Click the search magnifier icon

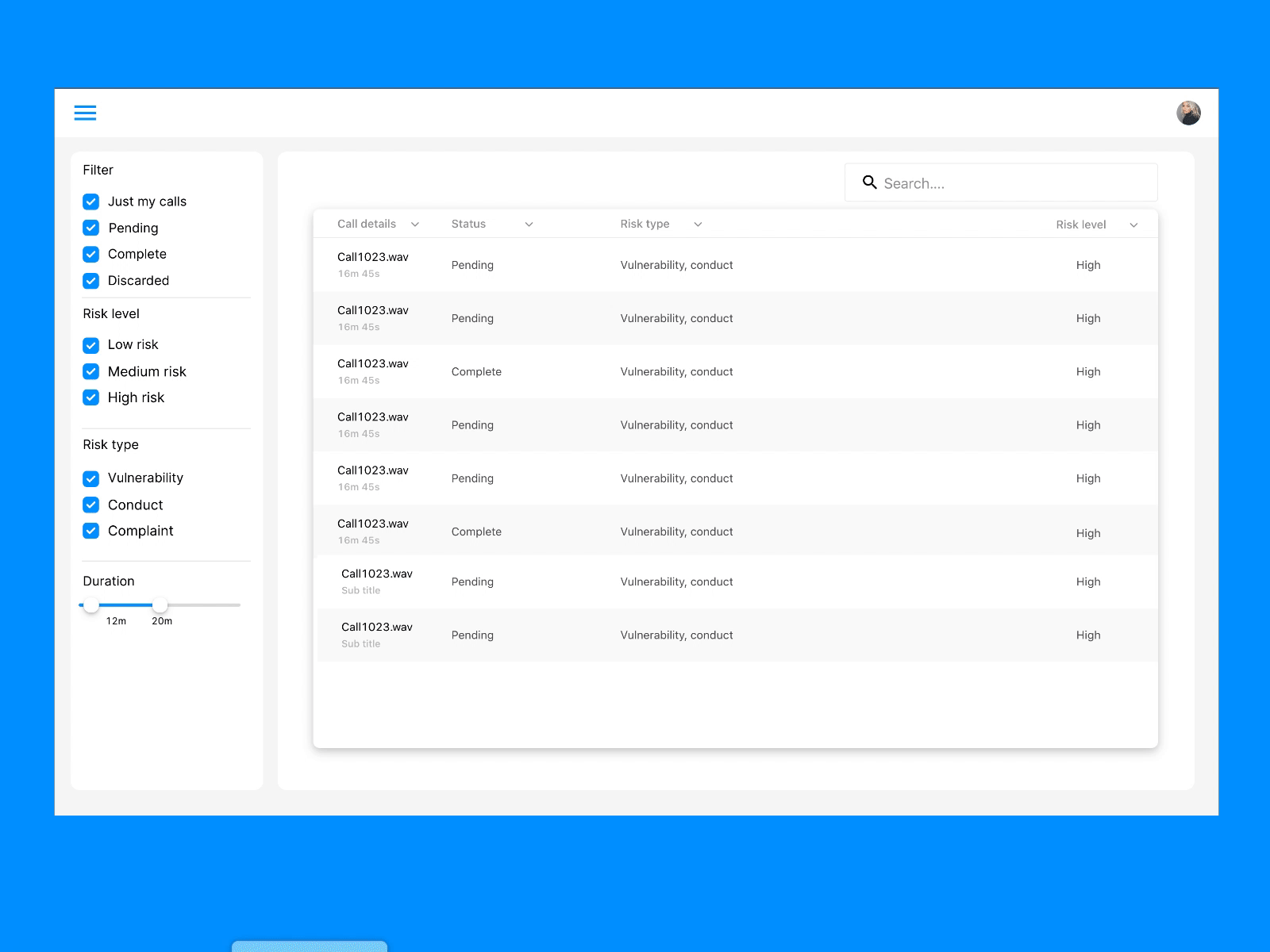click(x=870, y=182)
